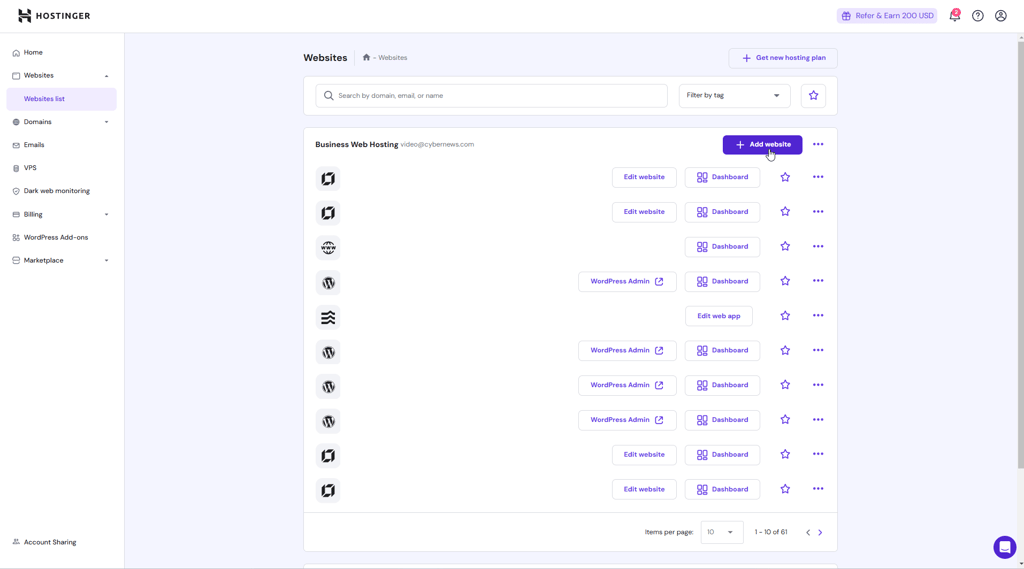Screen dimensions: 1024x569
Task: Click the gift icon in Refer & Earn
Action: (x=846, y=16)
